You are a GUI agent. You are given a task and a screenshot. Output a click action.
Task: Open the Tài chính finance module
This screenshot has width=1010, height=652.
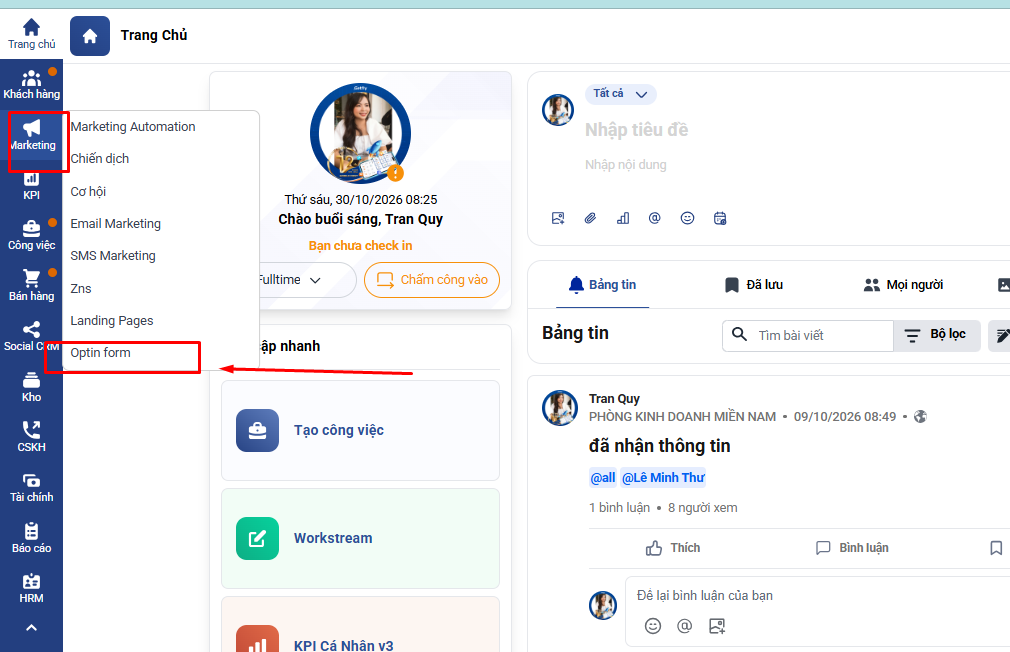tap(31, 488)
